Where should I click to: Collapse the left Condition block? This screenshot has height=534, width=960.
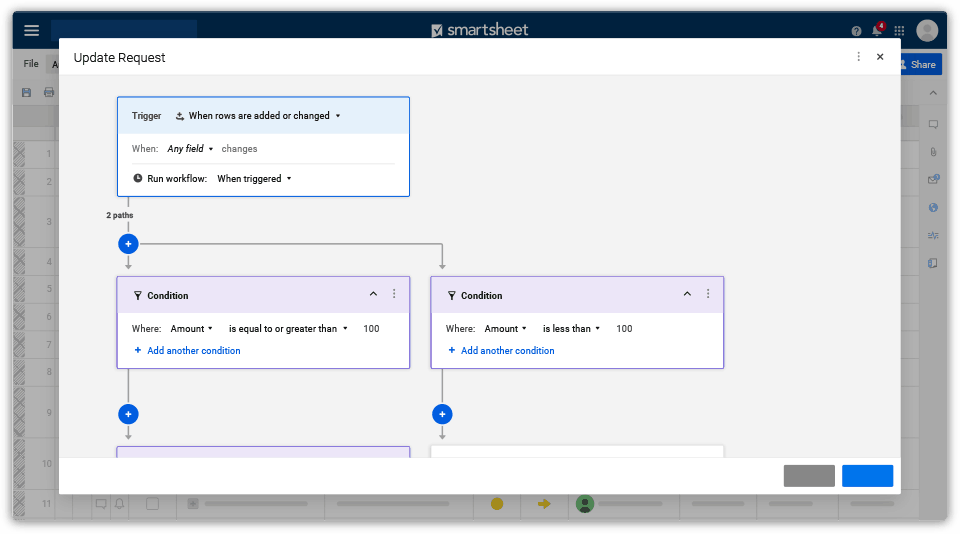pos(373,295)
